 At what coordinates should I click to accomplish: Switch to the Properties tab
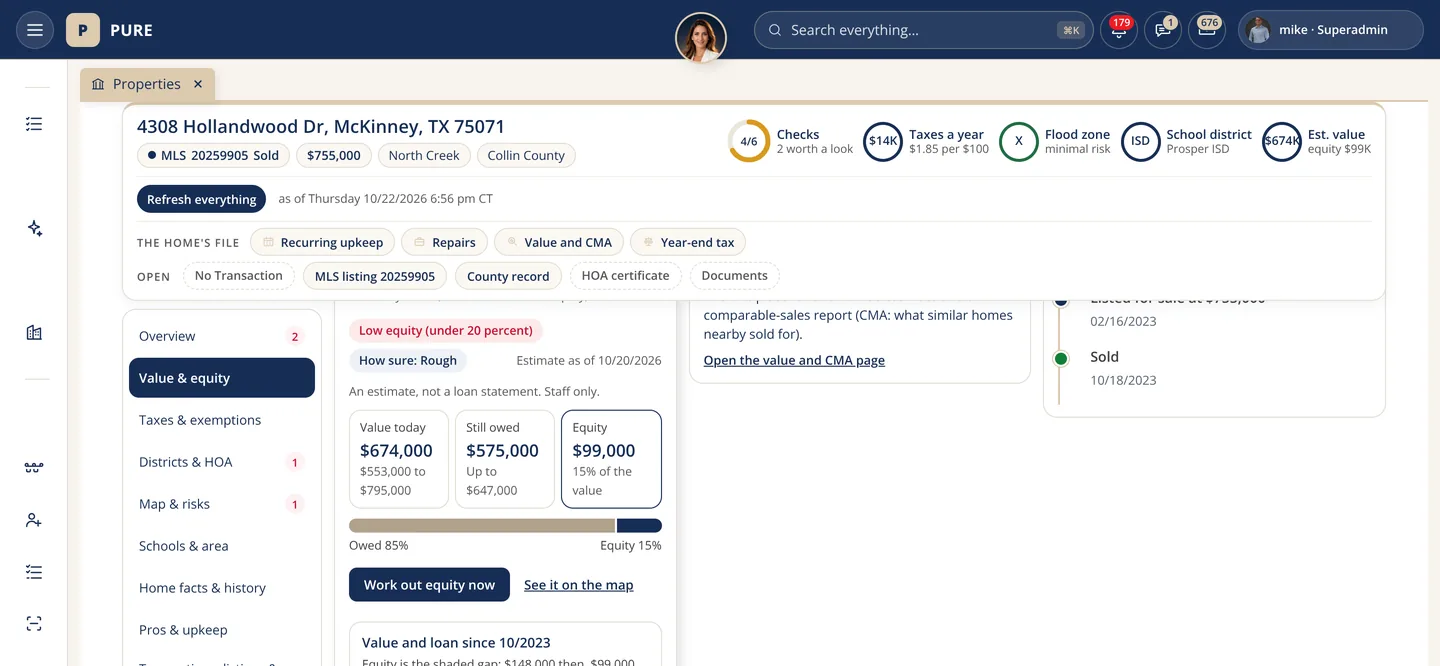[147, 84]
